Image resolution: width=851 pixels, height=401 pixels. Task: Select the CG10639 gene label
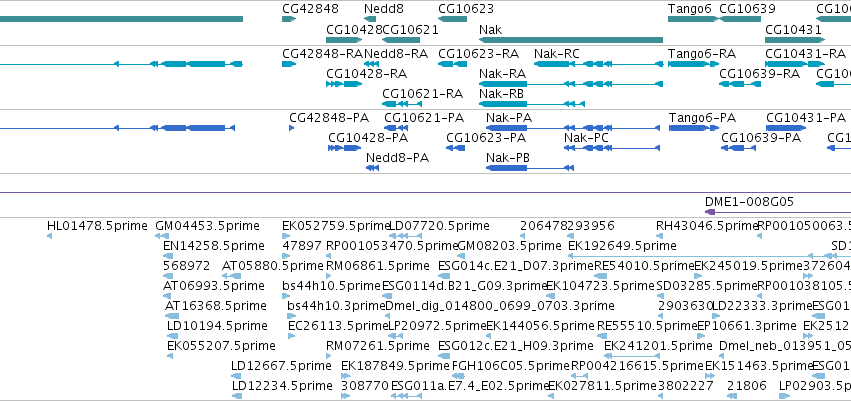pos(747,9)
